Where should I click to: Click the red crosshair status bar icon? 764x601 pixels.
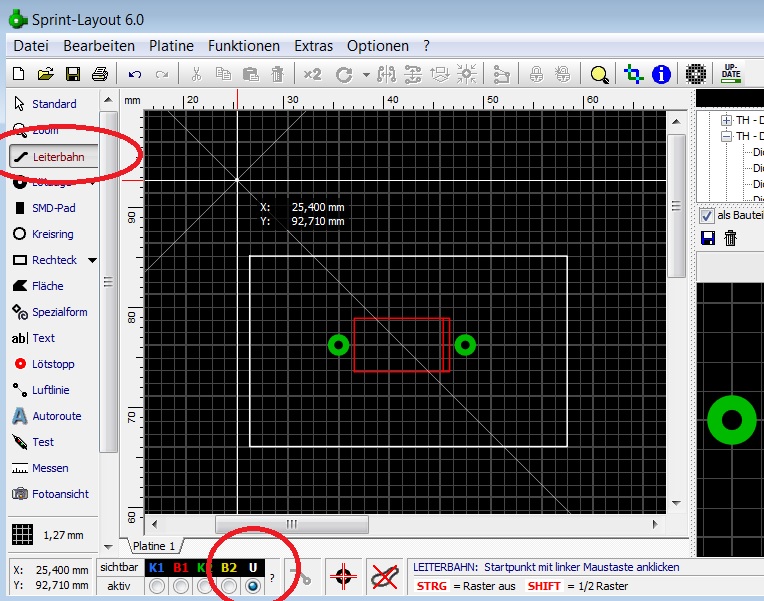(344, 576)
